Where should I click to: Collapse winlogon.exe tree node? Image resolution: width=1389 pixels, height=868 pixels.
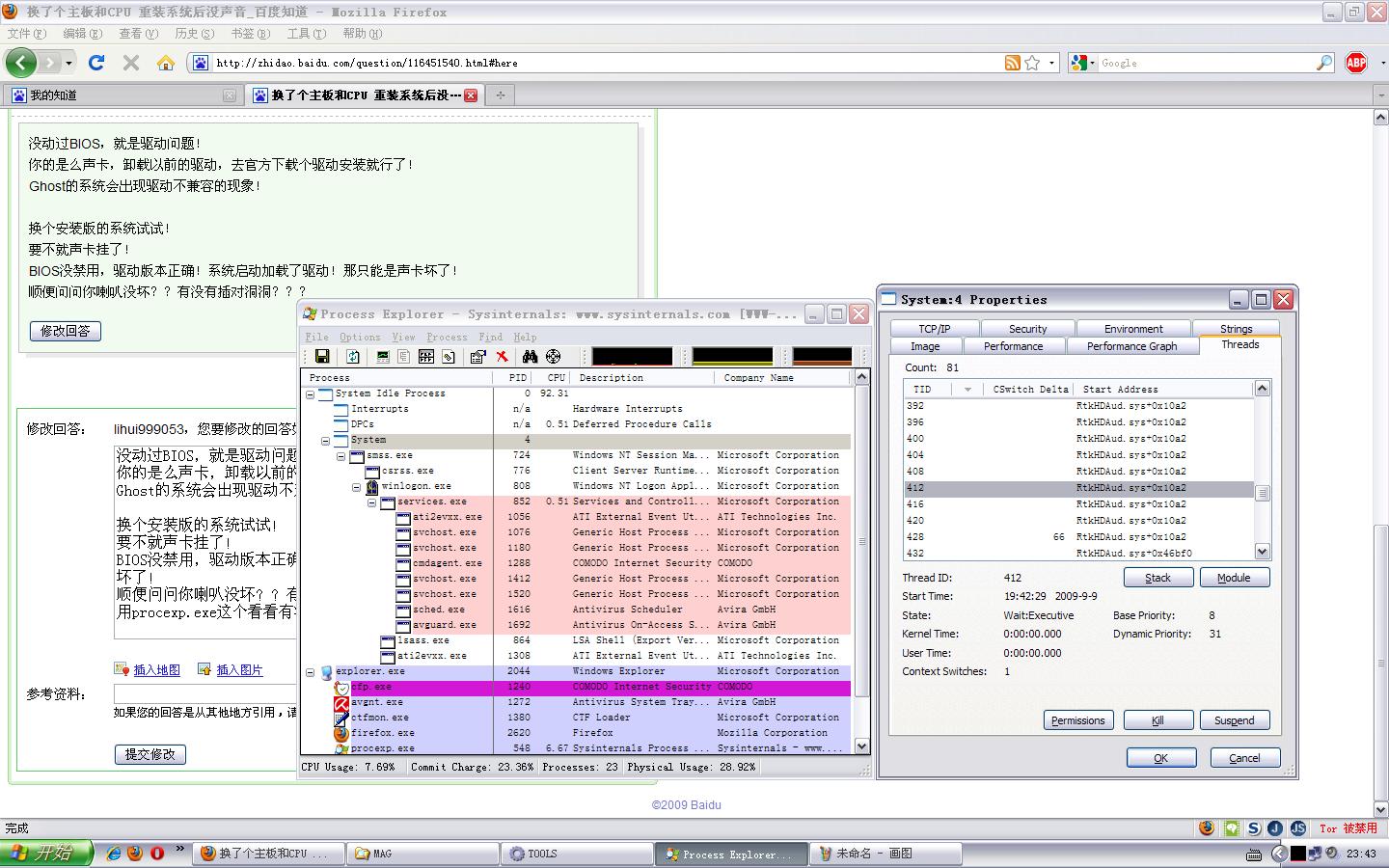tap(356, 486)
